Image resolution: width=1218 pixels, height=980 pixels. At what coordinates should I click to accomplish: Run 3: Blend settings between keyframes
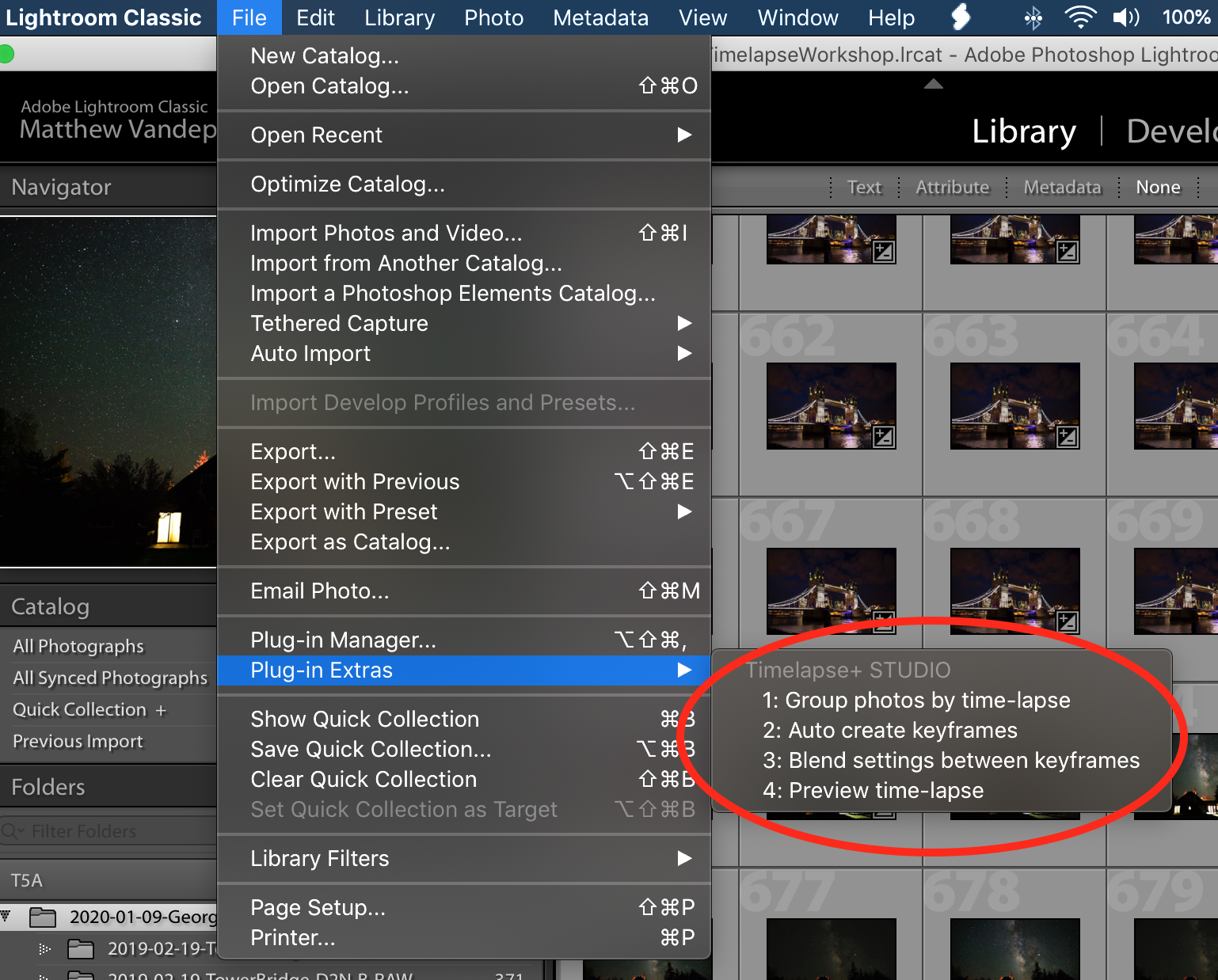click(942, 761)
